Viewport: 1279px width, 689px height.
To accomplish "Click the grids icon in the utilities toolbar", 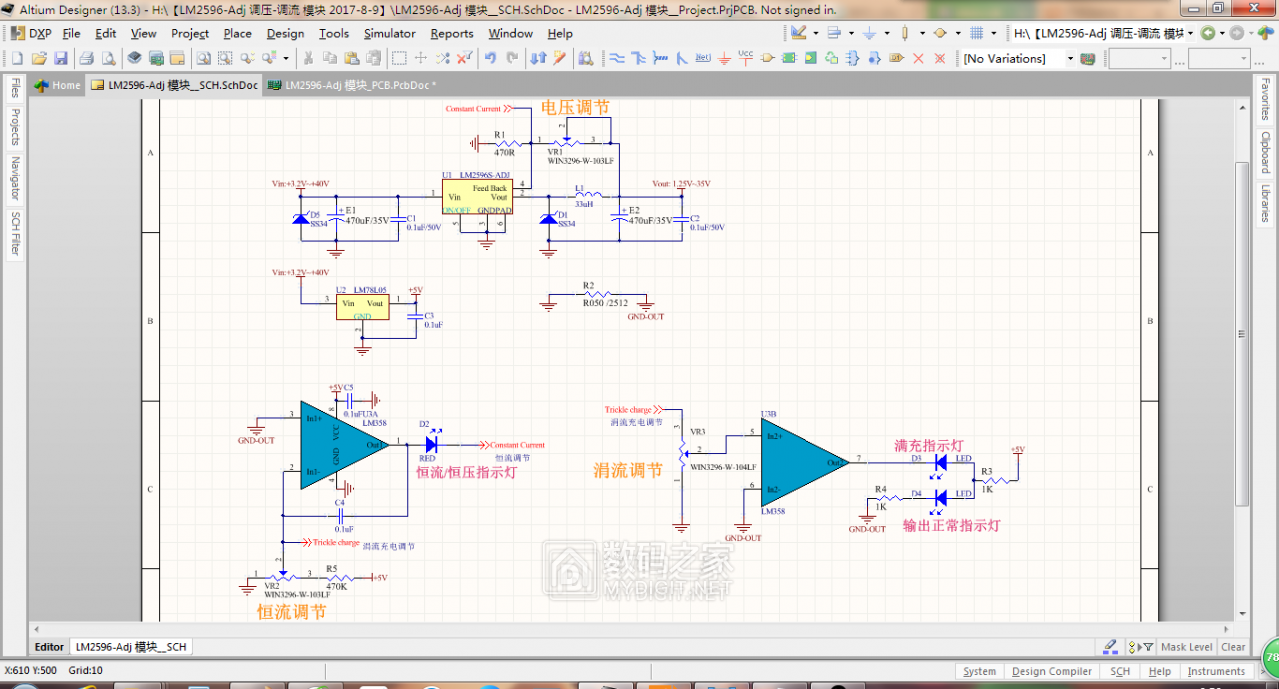I will [977, 33].
